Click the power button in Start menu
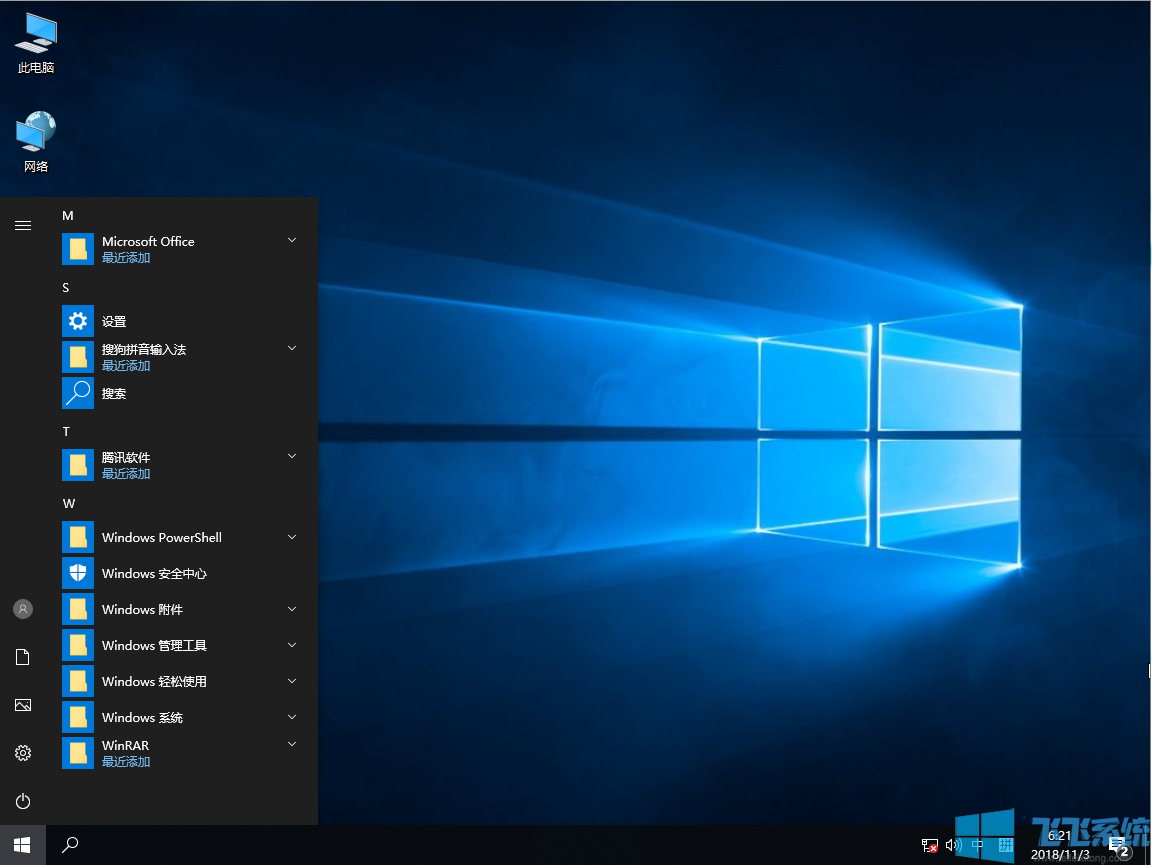 [22, 801]
